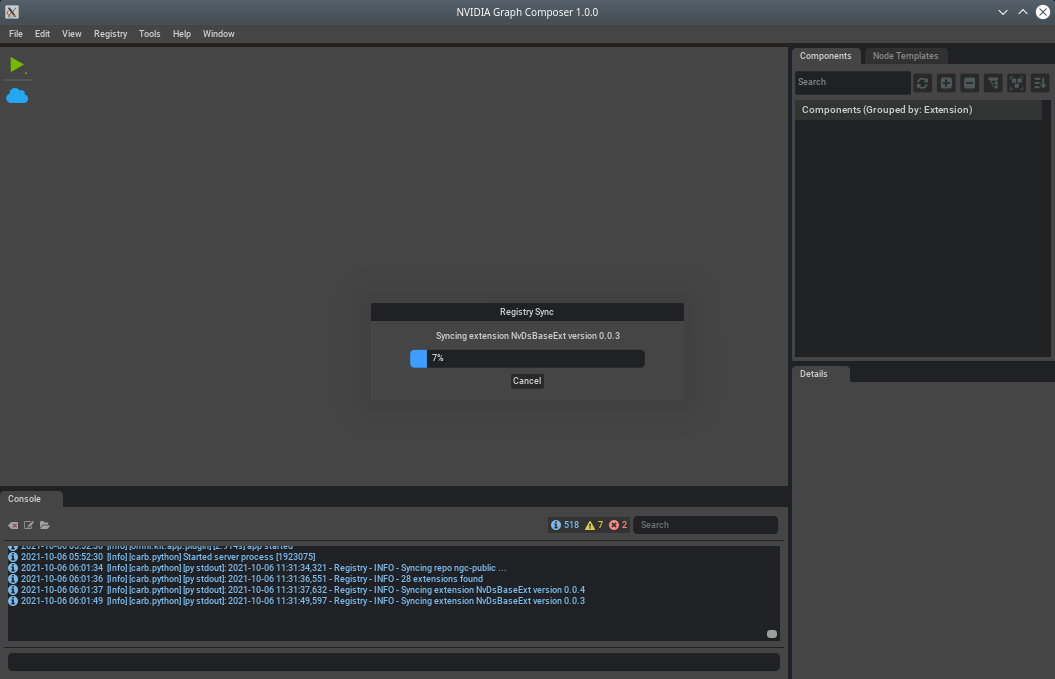Clear the console log

coord(14,525)
